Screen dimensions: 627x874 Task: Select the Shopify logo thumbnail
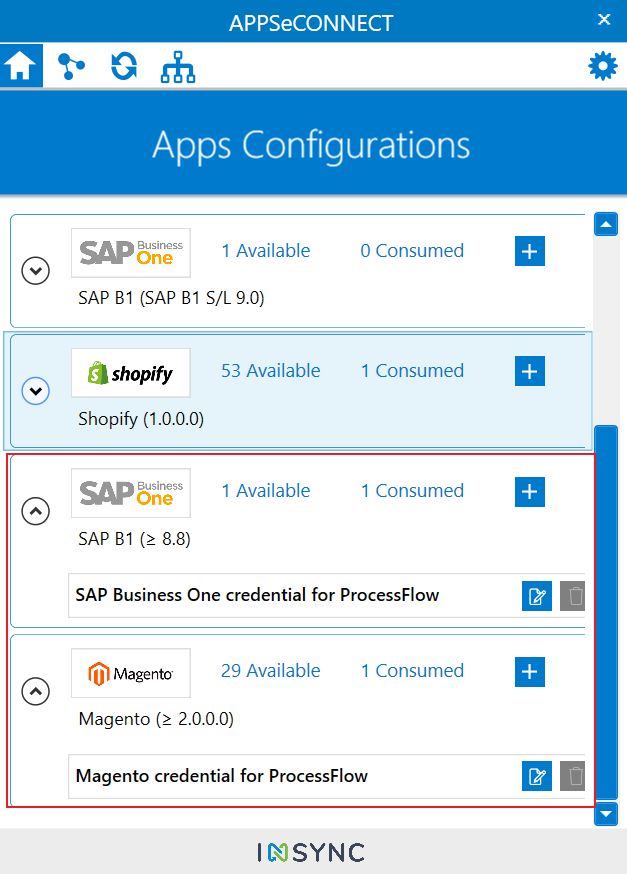pyautogui.click(x=130, y=373)
